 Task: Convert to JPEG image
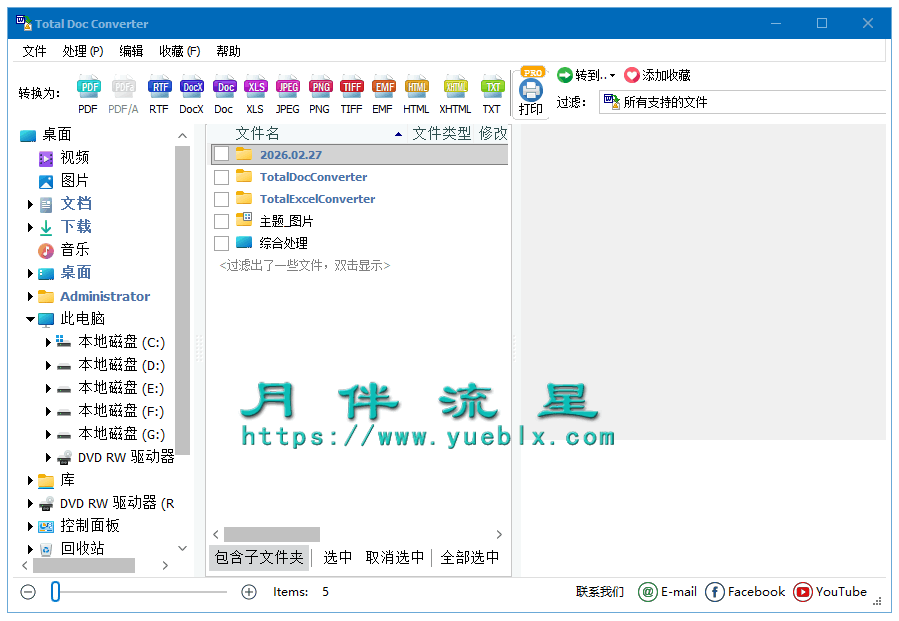click(x=287, y=94)
